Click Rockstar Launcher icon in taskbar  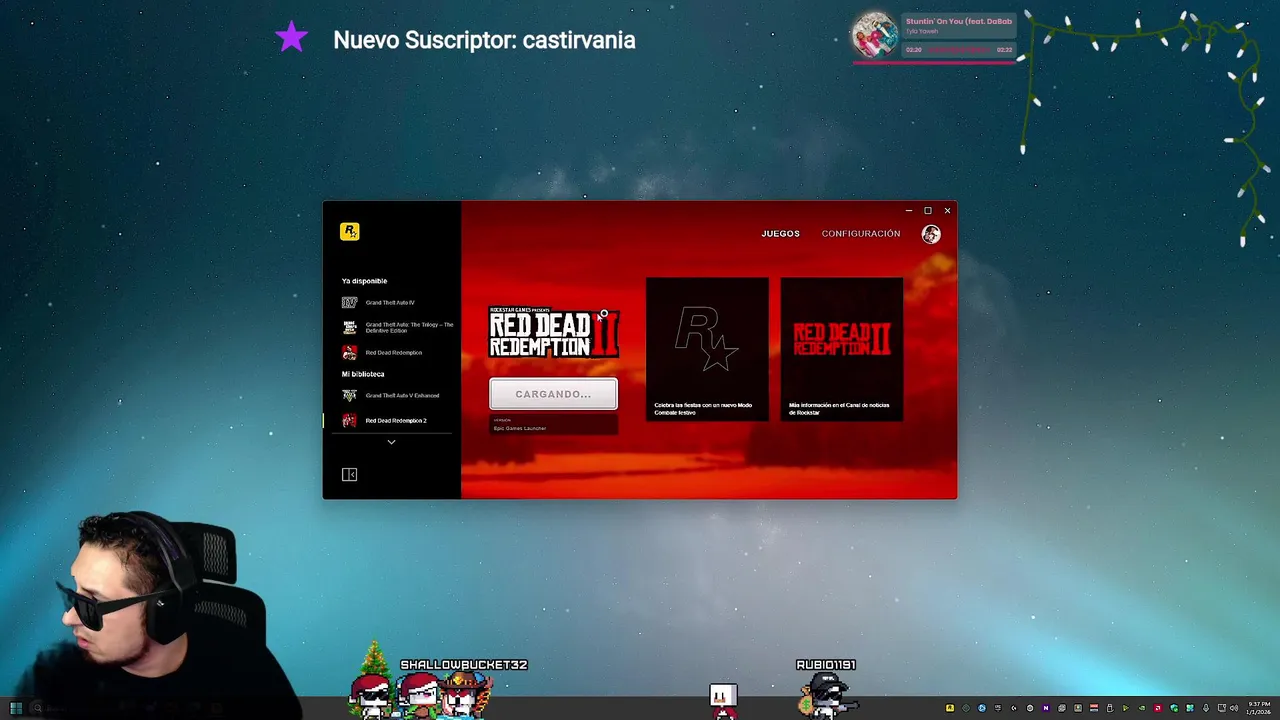coord(950,708)
